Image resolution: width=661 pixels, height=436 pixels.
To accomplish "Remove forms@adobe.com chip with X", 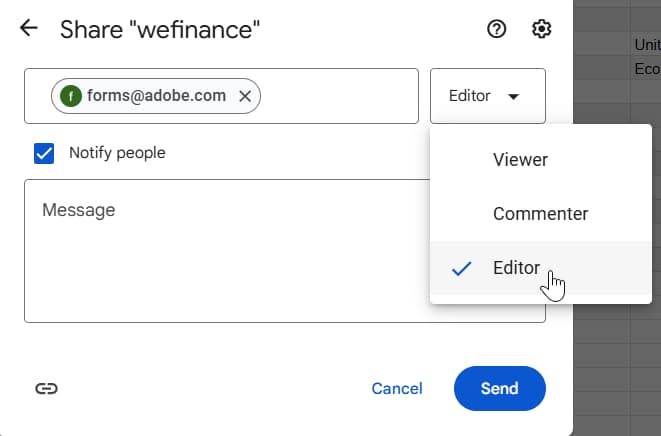I will coord(245,96).
